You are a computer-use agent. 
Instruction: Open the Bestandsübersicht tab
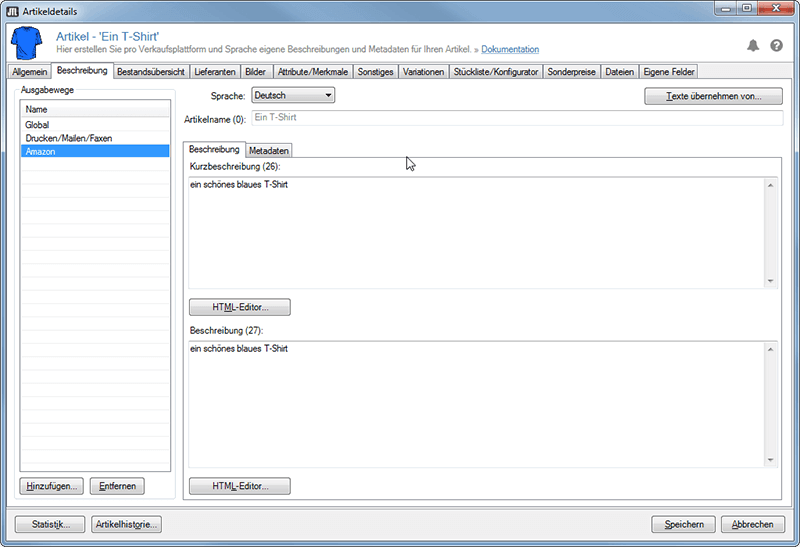point(147,72)
